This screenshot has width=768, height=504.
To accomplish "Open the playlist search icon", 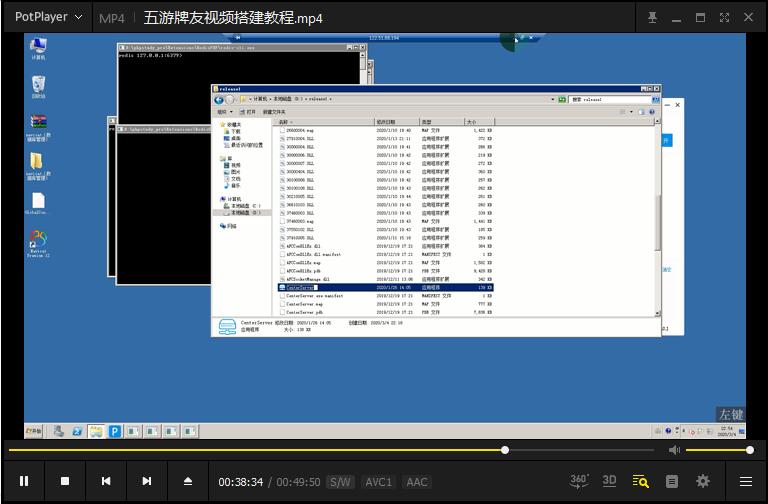I will 641,481.
